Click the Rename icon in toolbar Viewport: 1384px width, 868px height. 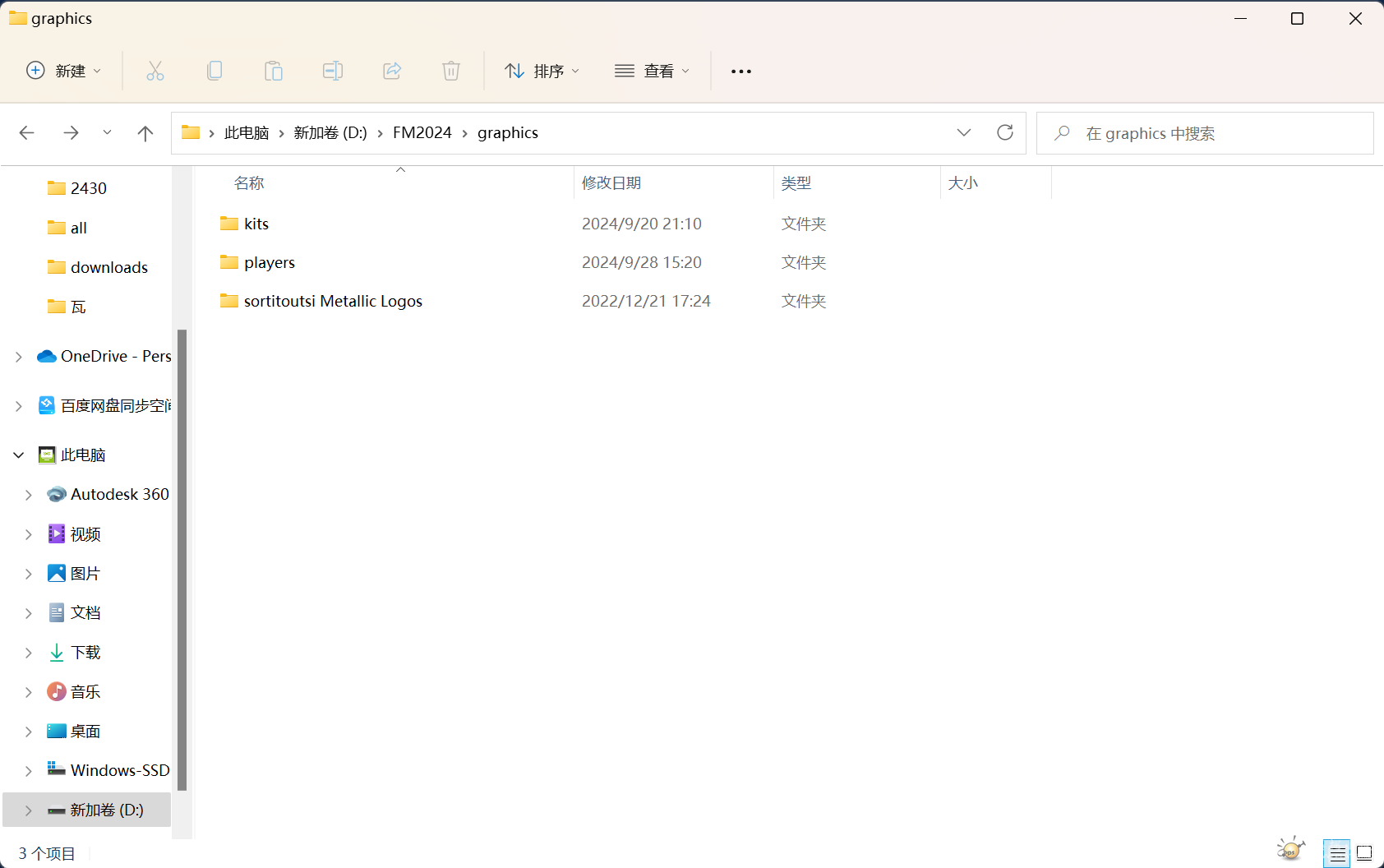tap(333, 71)
